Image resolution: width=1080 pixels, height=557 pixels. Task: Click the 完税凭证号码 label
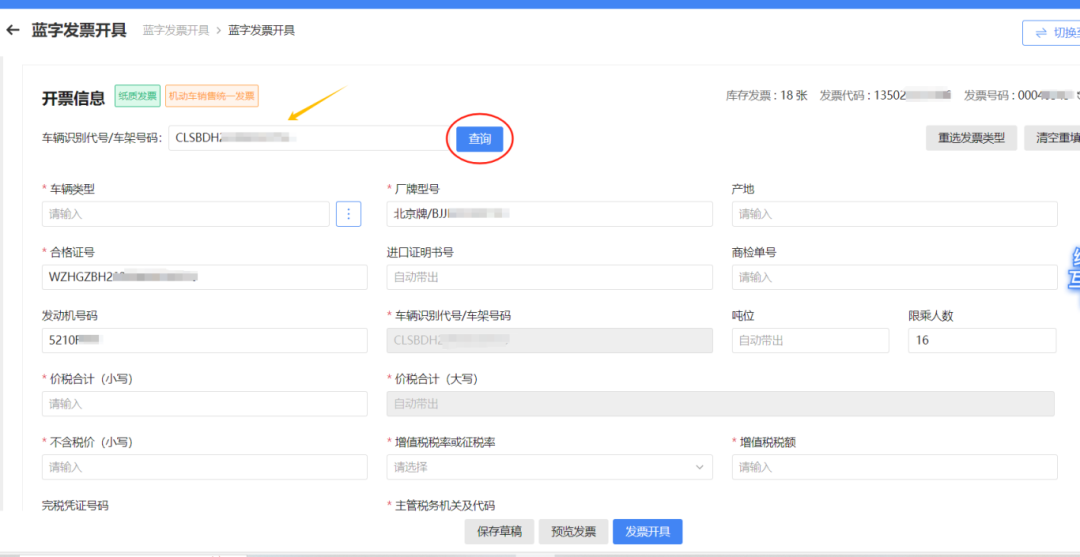[x=75, y=505]
